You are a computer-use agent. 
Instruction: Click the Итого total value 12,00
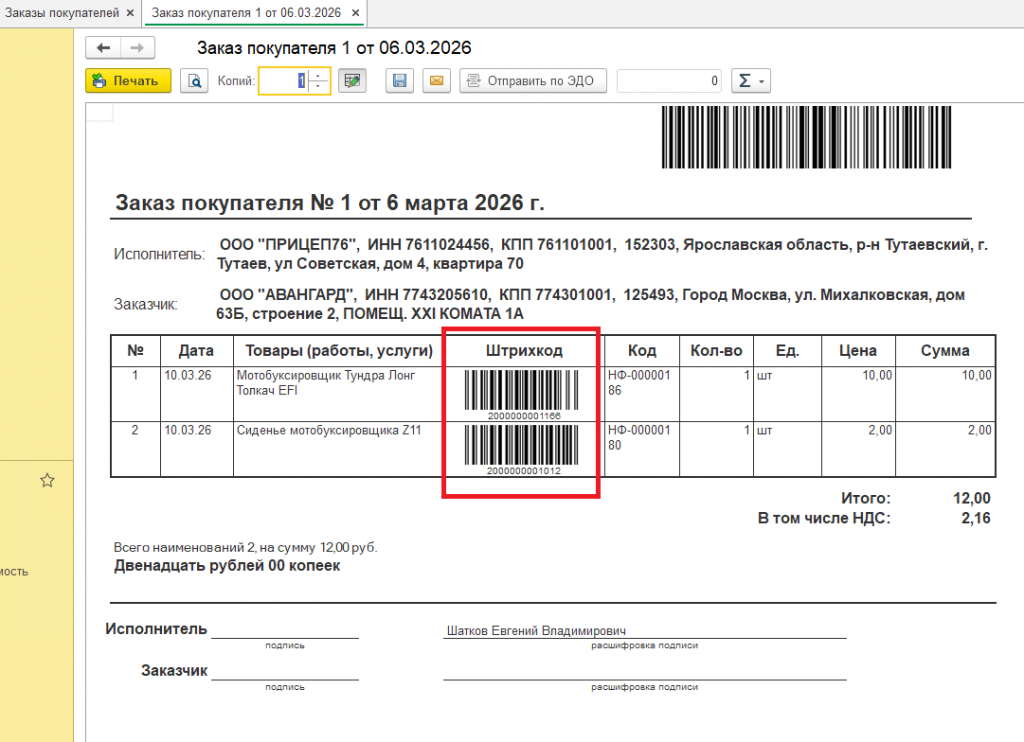(972, 498)
